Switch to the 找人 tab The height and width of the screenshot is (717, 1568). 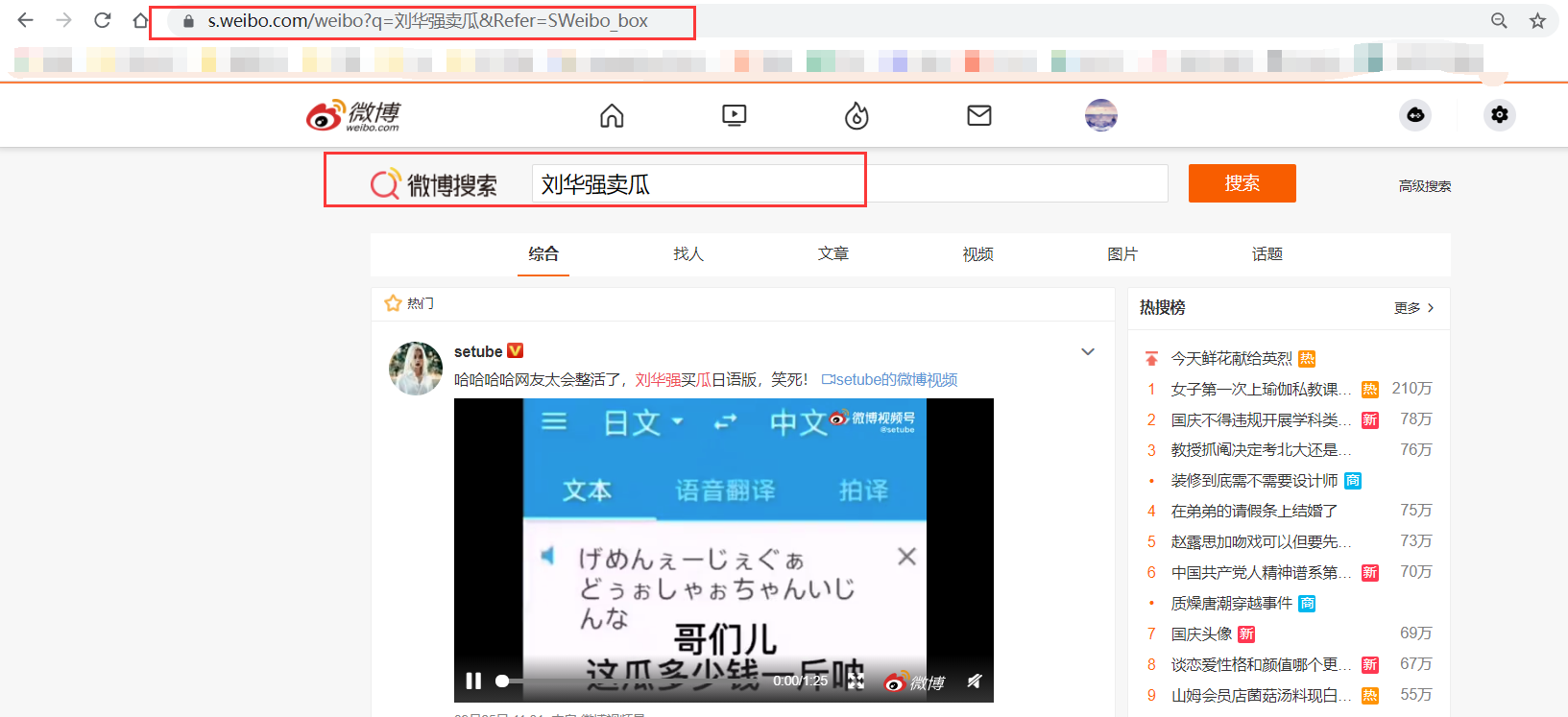click(x=688, y=254)
